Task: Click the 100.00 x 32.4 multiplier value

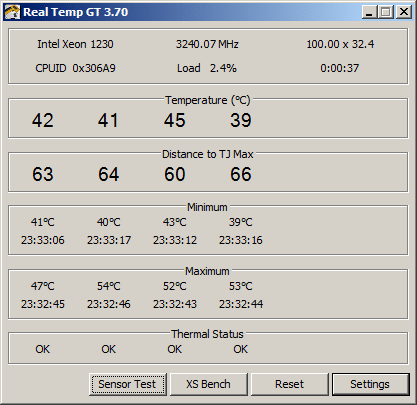Action: click(340, 44)
